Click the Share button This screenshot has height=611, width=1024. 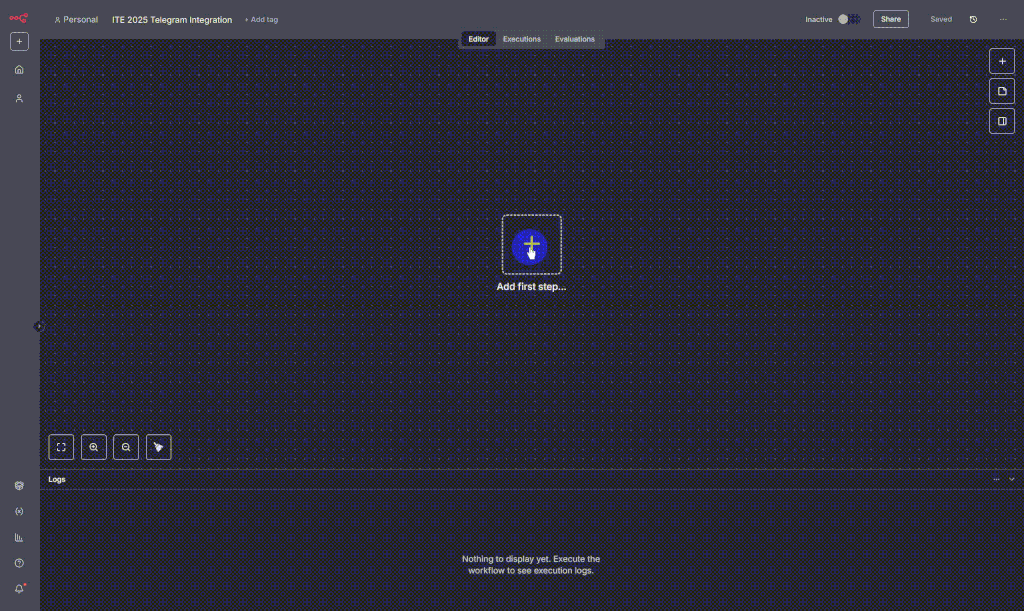(891, 20)
